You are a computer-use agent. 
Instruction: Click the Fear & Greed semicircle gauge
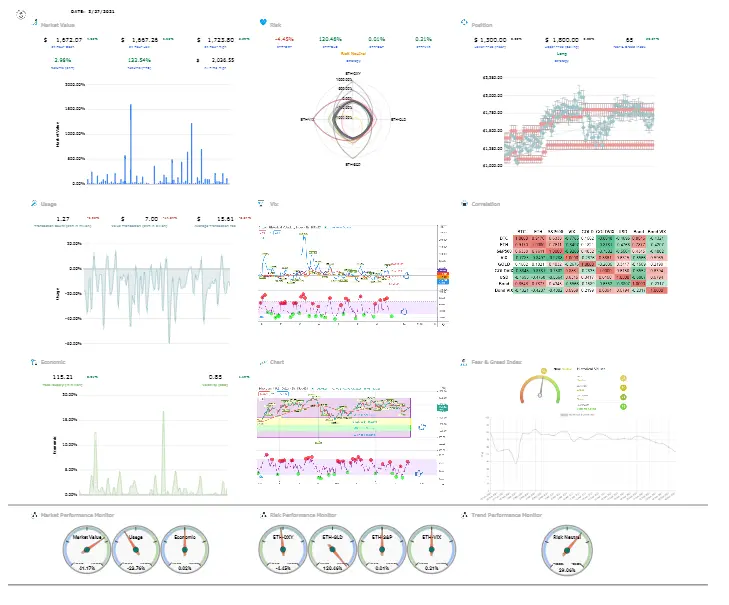click(540, 387)
